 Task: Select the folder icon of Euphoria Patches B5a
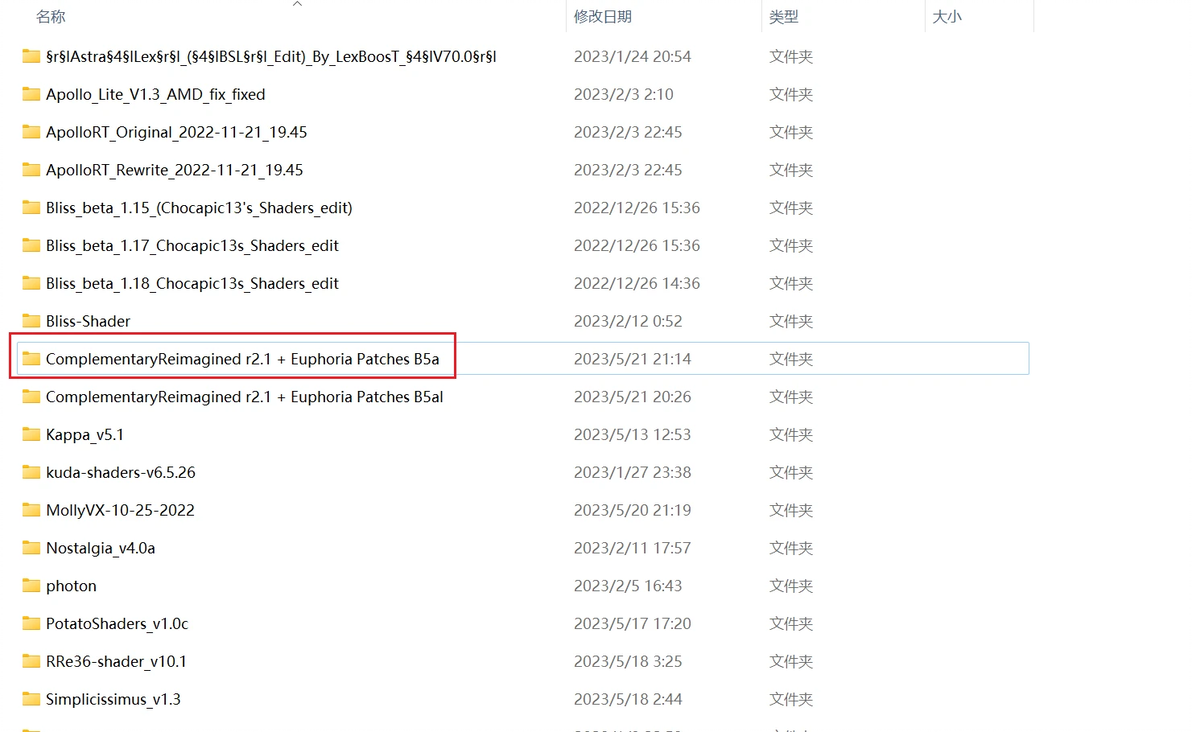(x=31, y=359)
